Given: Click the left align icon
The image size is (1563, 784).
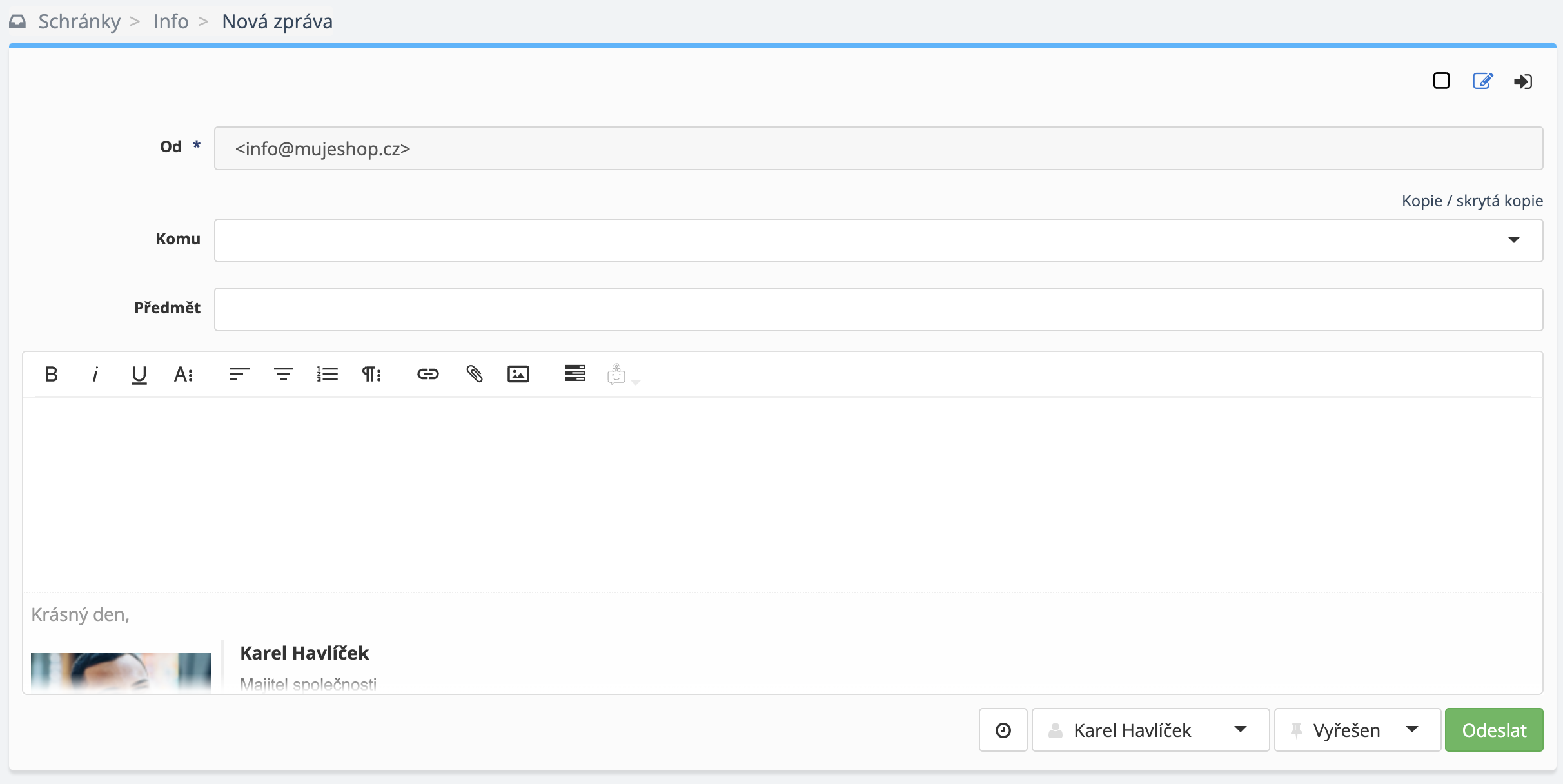Looking at the screenshot, I should [x=239, y=374].
